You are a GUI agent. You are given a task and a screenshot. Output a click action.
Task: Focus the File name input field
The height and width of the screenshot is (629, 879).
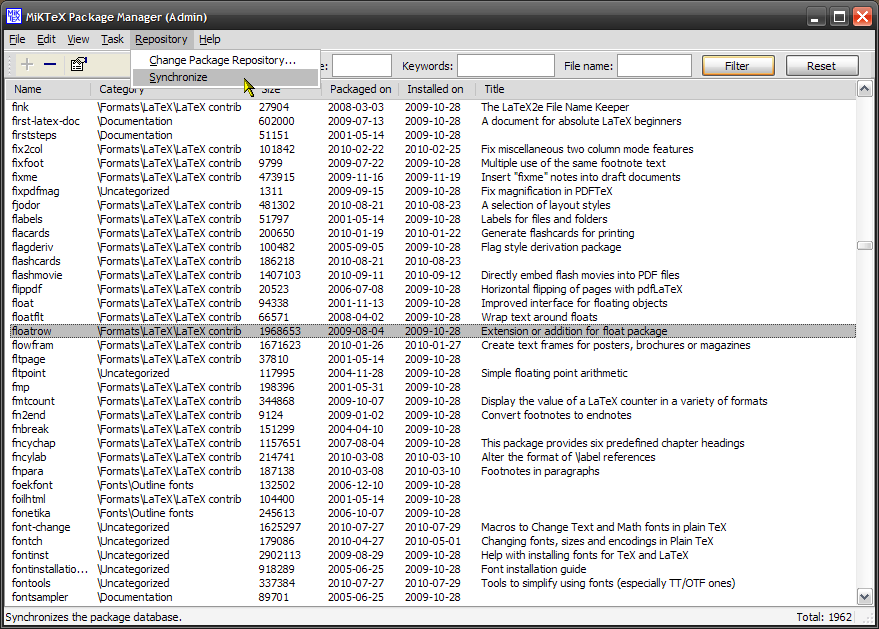[654, 66]
